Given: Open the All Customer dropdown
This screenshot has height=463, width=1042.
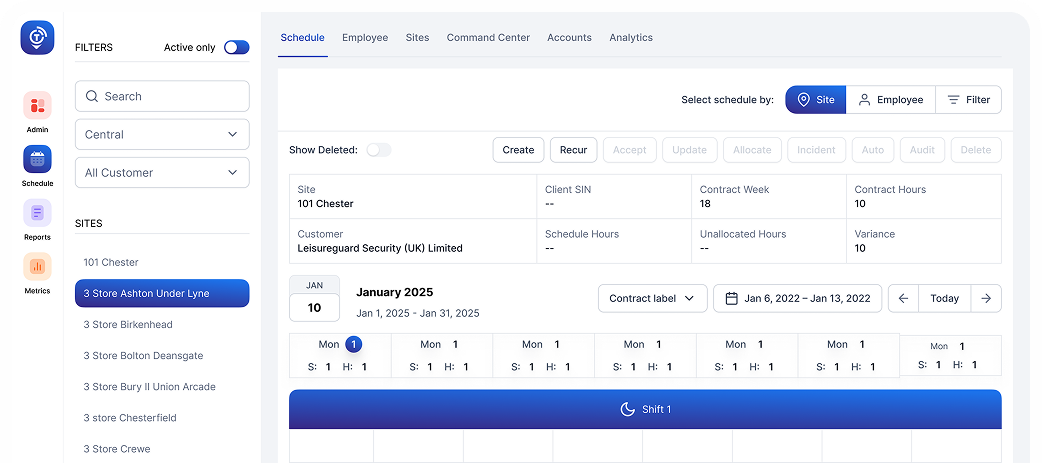Looking at the screenshot, I should point(162,172).
